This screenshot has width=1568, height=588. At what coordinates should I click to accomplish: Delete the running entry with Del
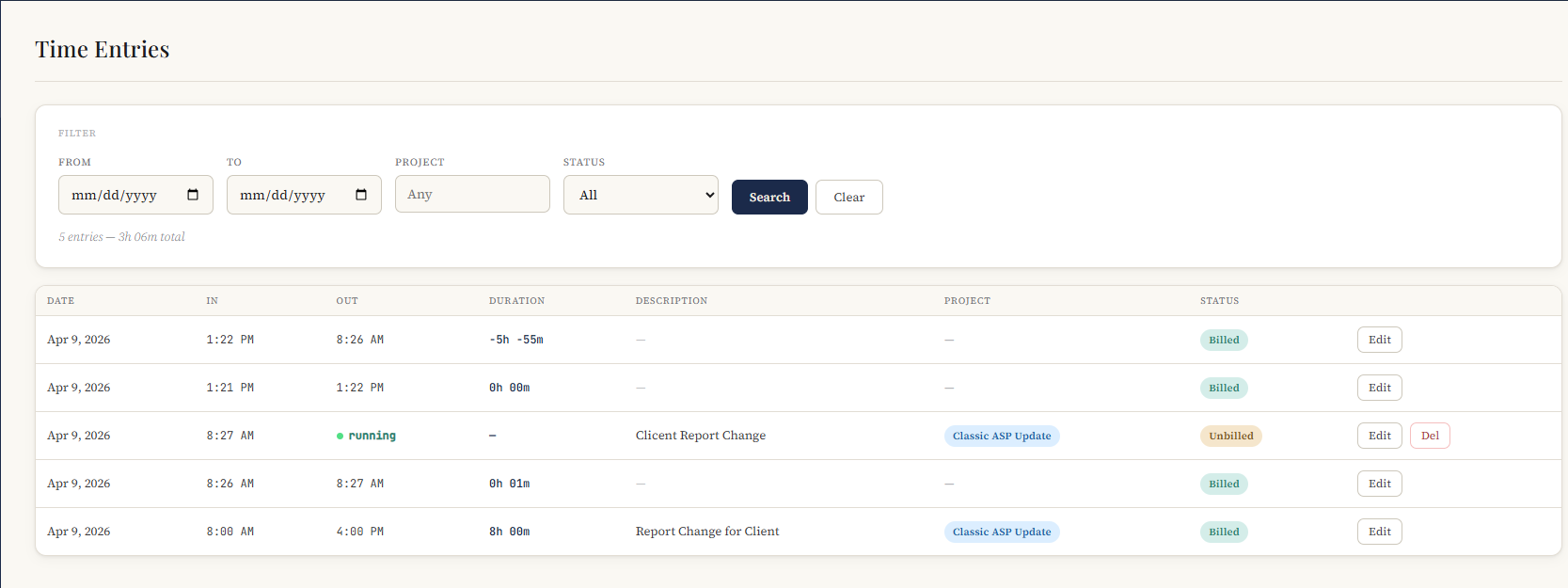(1430, 436)
